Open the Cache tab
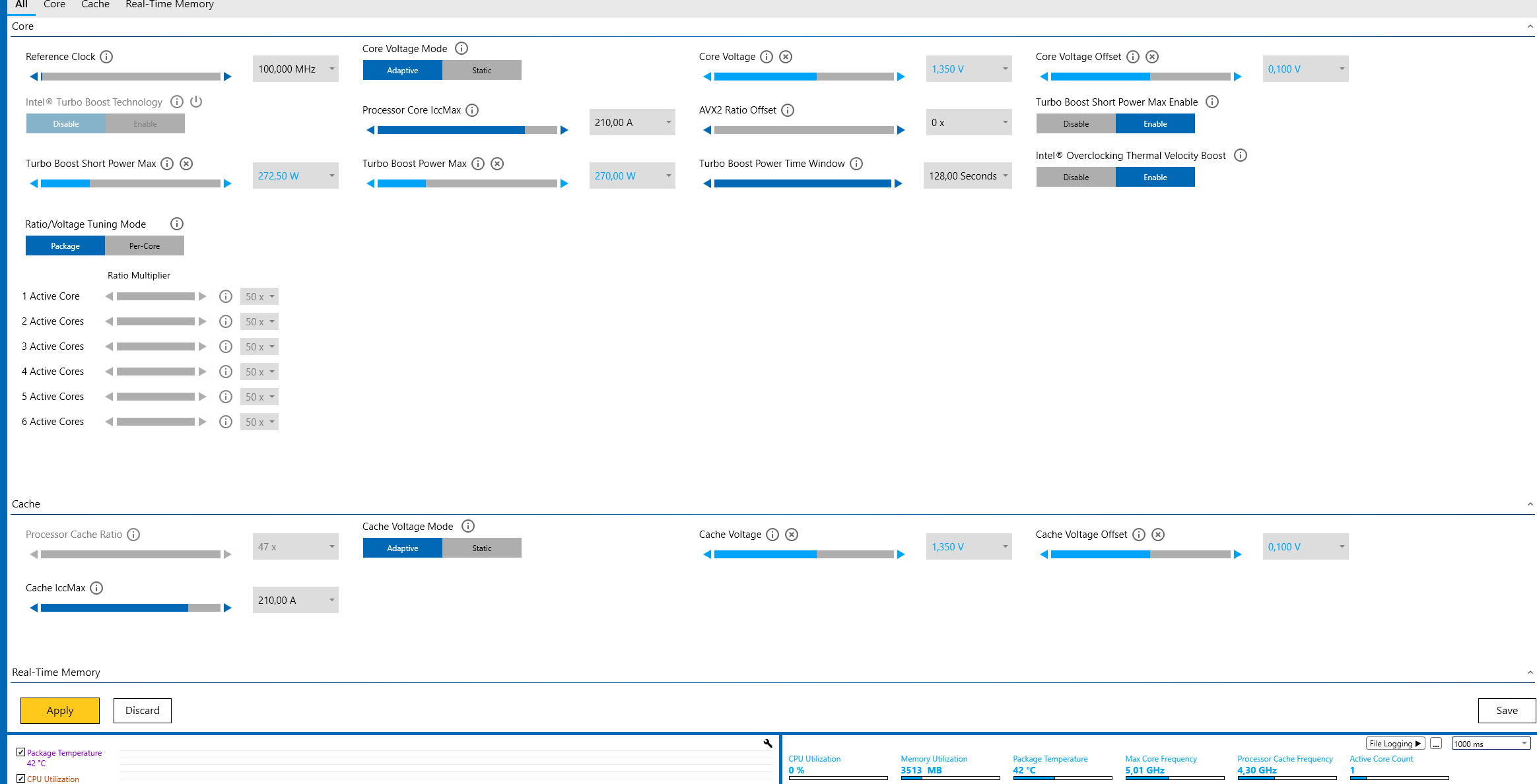This screenshot has width=1537, height=784. pos(95,5)
